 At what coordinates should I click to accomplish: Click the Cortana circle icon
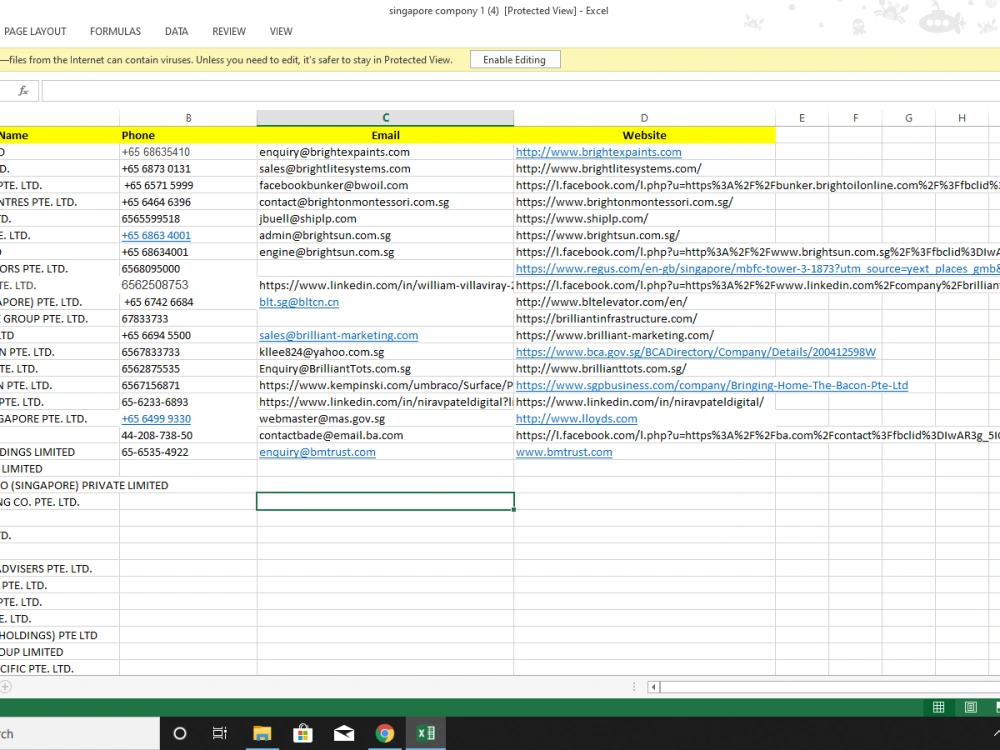click(x=180, y=733)
